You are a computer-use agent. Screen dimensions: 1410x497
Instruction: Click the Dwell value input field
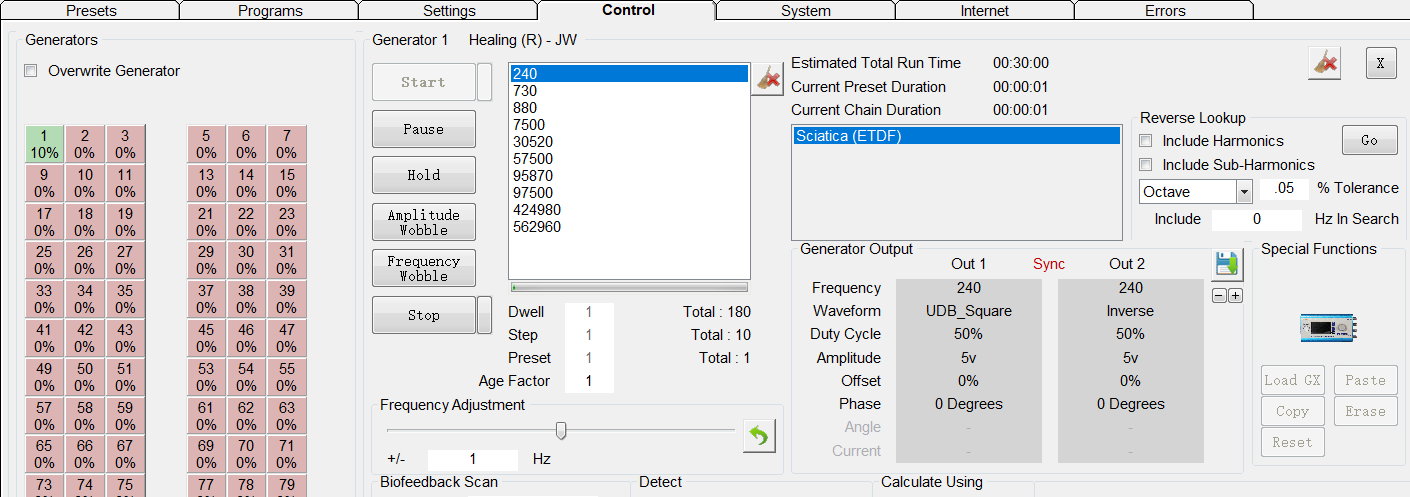(x=589, y=312)
